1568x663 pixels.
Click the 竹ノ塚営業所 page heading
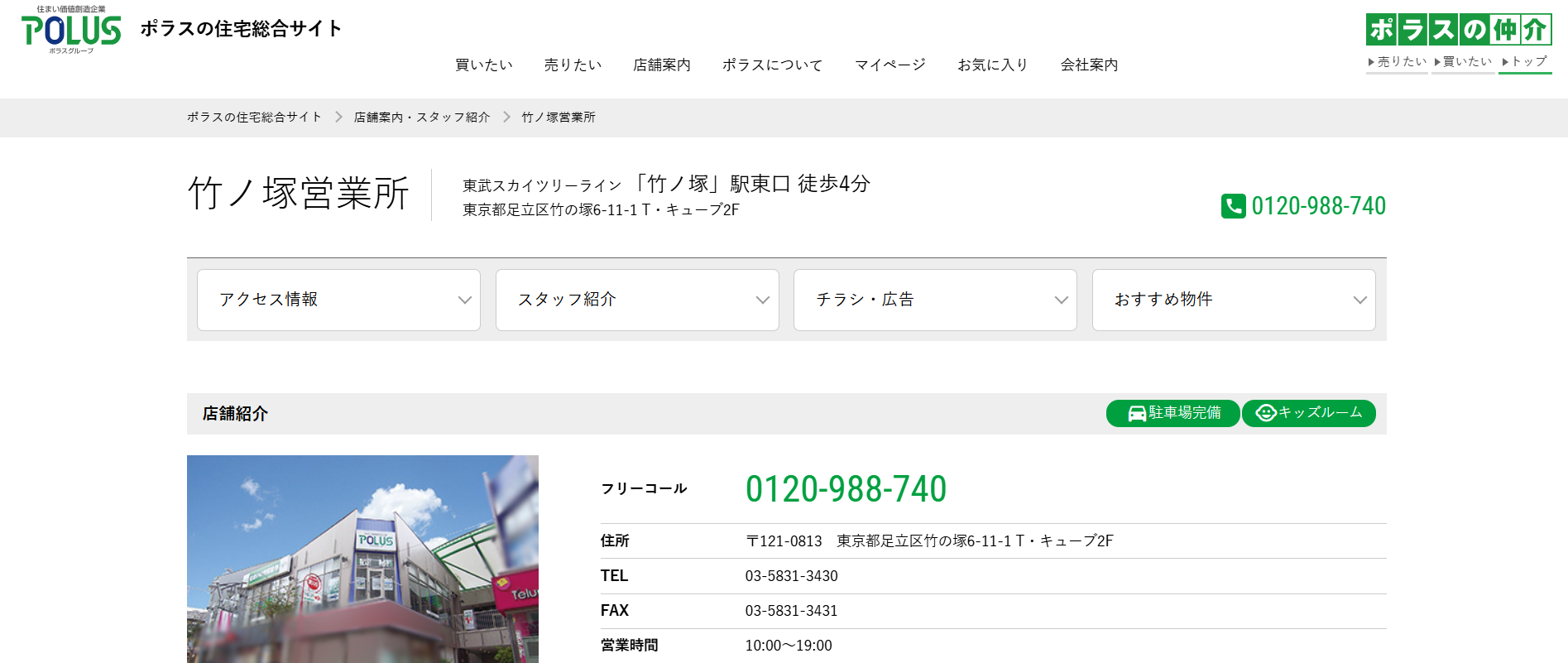(299, 194)
